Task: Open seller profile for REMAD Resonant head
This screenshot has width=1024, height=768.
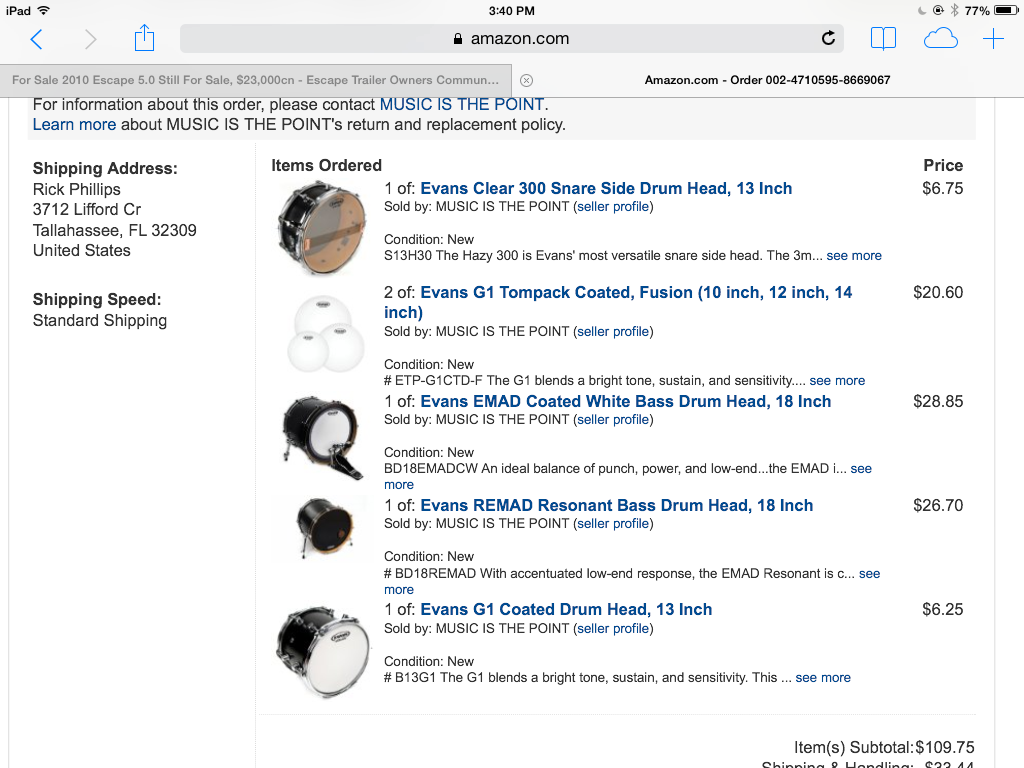Action: 613,523
